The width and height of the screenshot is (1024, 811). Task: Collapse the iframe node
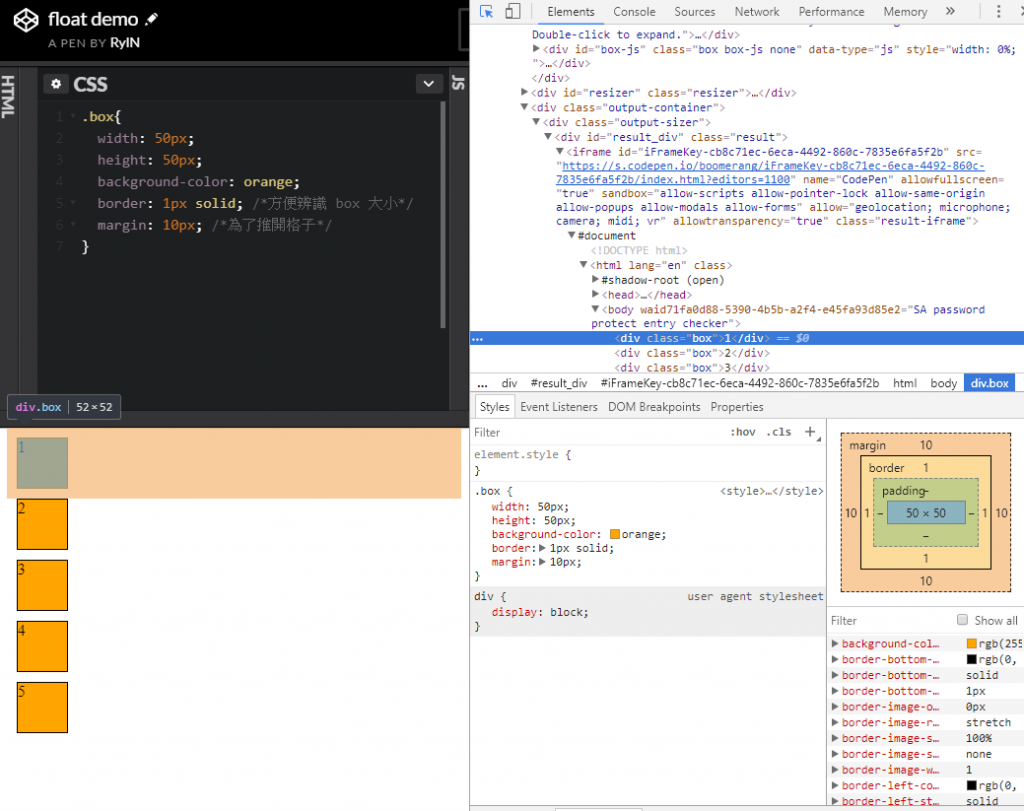tap(560, 151)
